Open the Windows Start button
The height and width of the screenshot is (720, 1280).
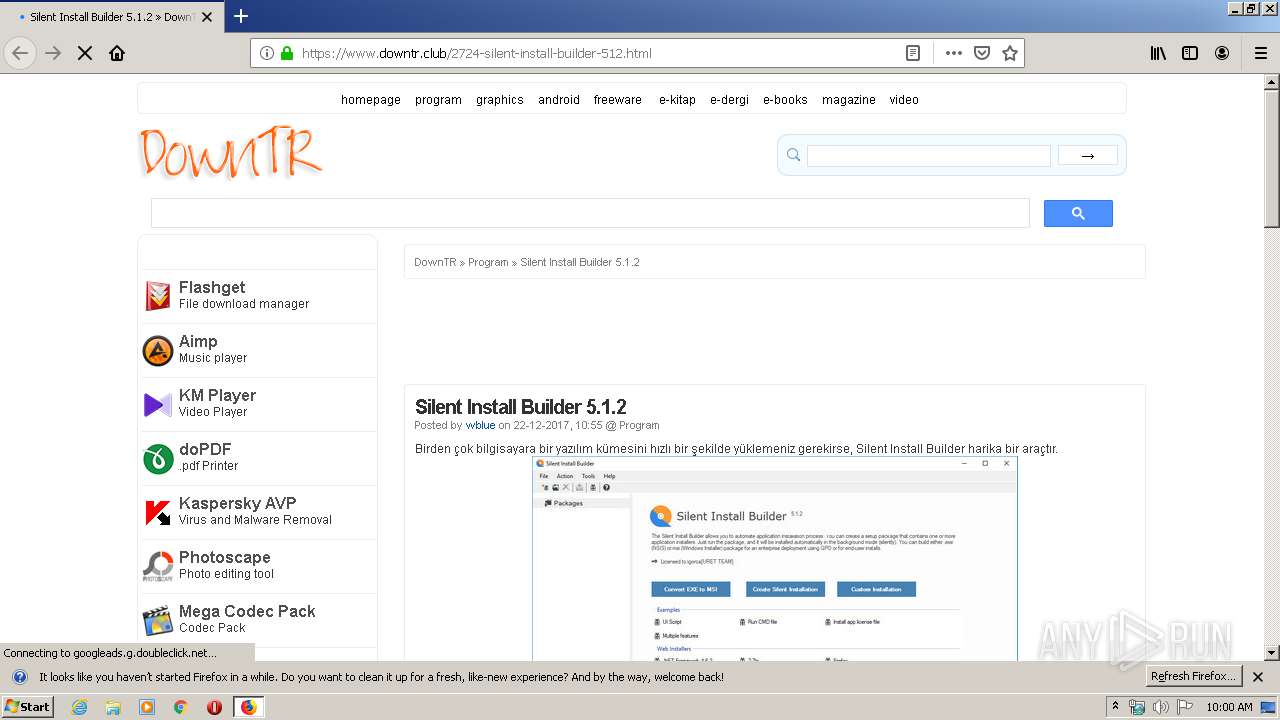pyautogui.click(x=28, y=706)
